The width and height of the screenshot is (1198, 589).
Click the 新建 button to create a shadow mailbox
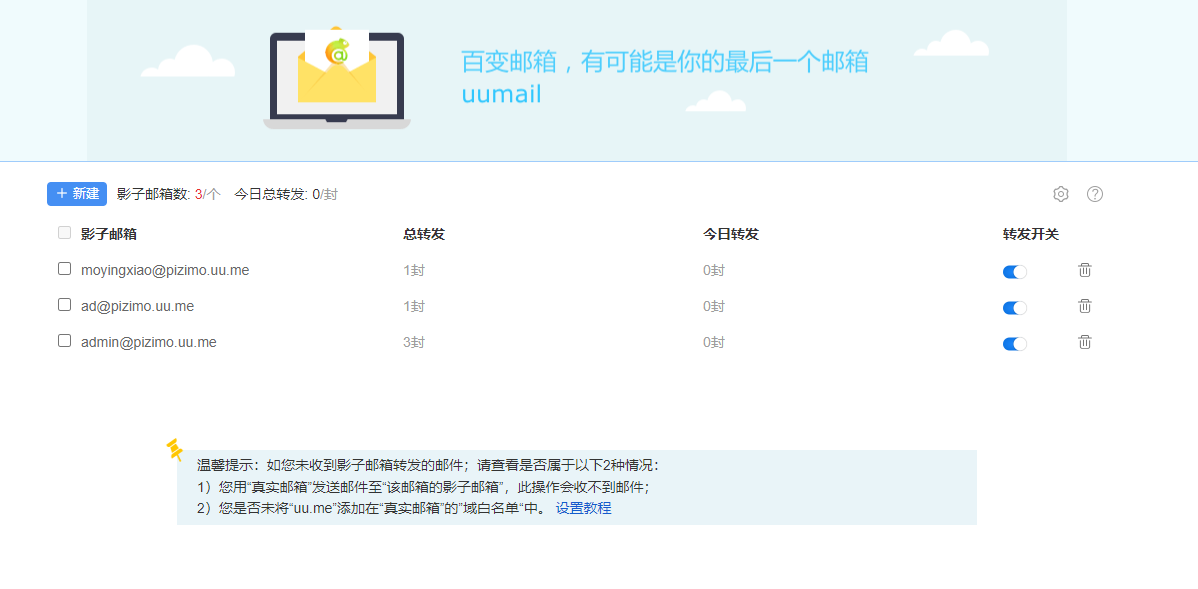coord(76,194)
